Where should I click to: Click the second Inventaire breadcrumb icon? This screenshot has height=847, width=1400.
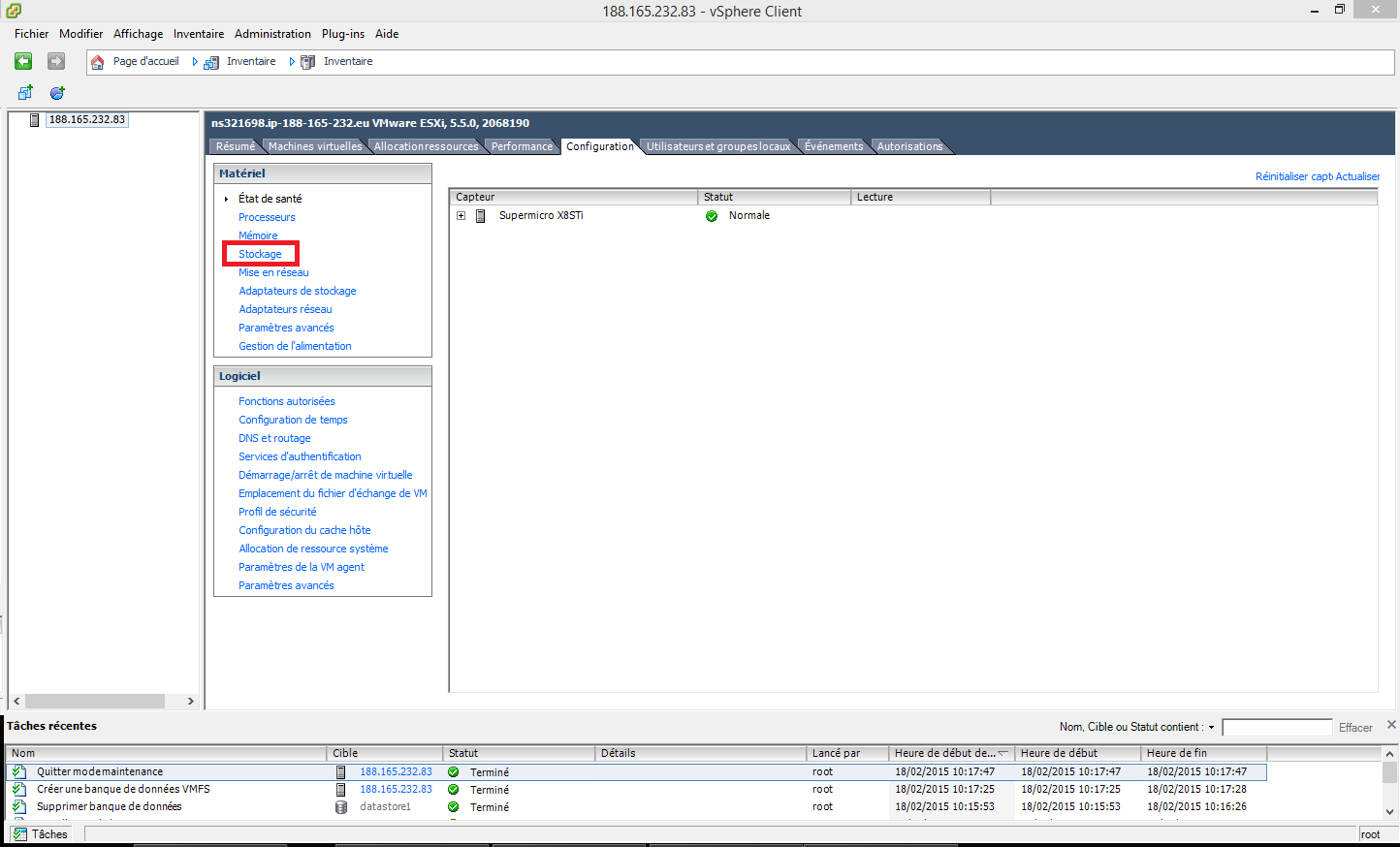tap(307, 62)
